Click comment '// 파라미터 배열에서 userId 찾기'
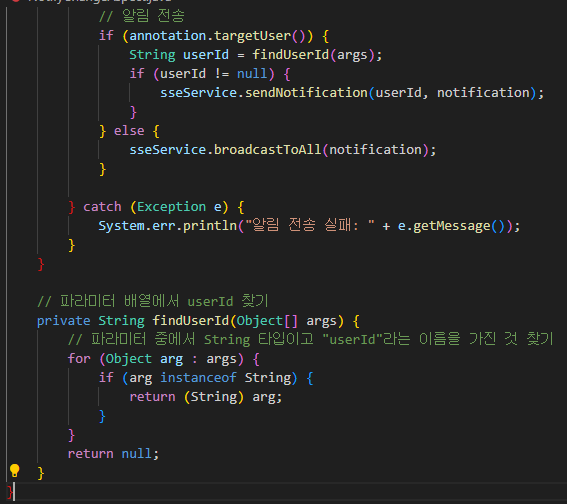 [x=153, y=301]
